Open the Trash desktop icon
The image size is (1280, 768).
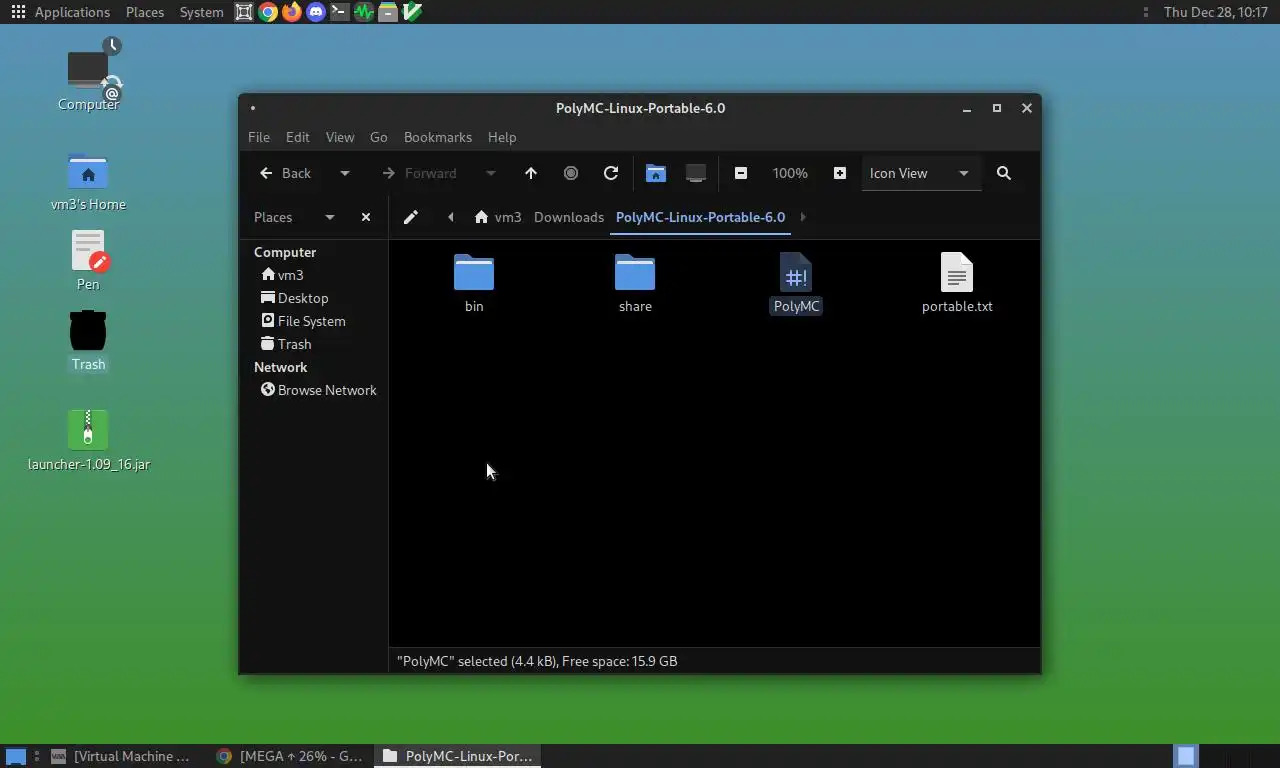coord(88,341)
